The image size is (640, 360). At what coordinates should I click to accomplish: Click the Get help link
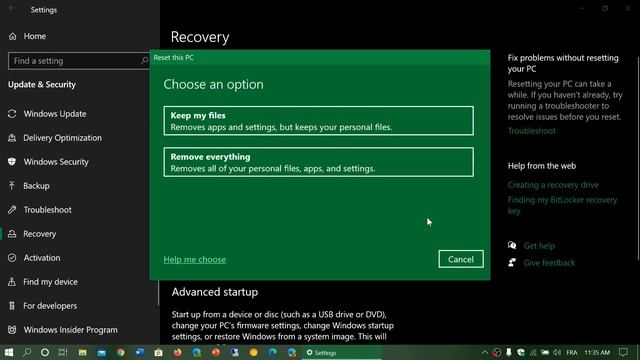[539, 246]
